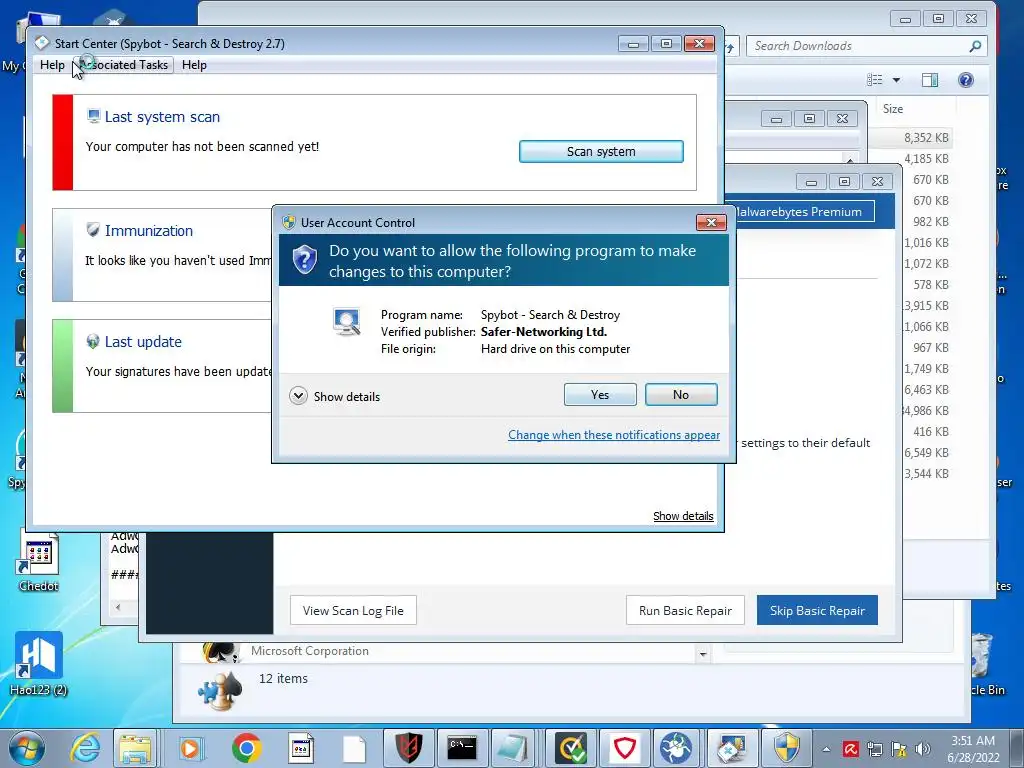Click the puzzle chess piece games icon
The height and width of the screenshot is (768, 1024).
pos(220,690)
